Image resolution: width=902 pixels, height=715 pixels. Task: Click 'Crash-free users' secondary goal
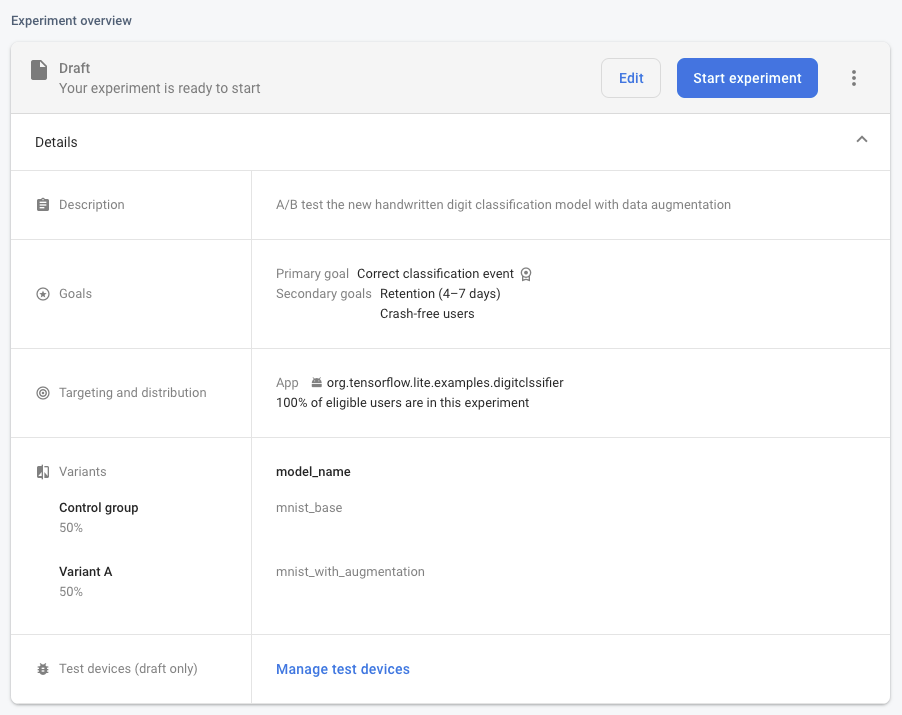[427, 314]
